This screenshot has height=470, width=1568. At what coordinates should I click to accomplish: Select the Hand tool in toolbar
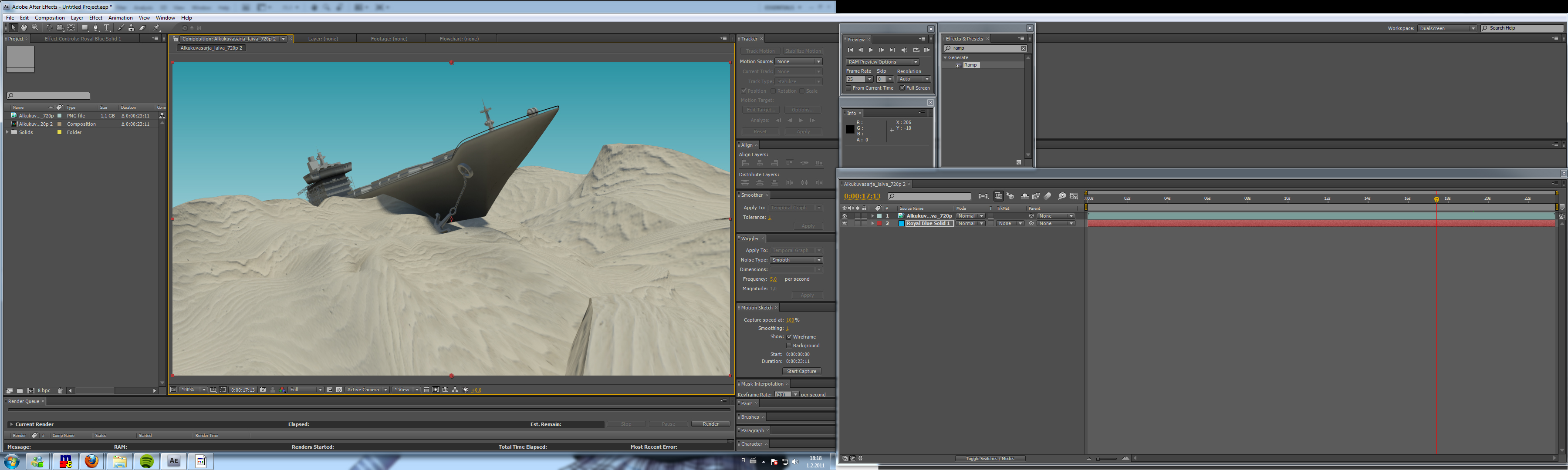(x=24, y=27)
